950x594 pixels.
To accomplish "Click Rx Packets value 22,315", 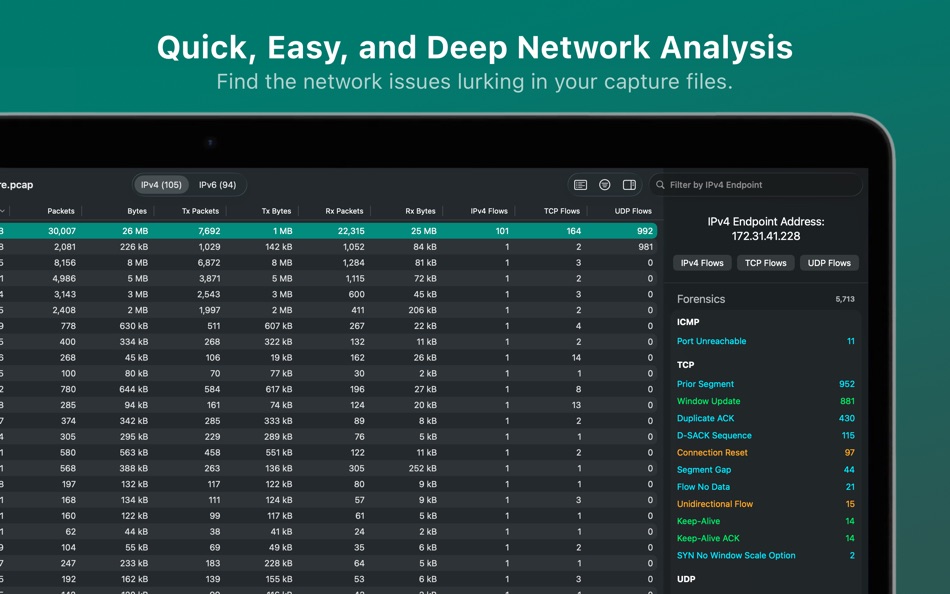I will pyautogui.click(x=351, y=231).
